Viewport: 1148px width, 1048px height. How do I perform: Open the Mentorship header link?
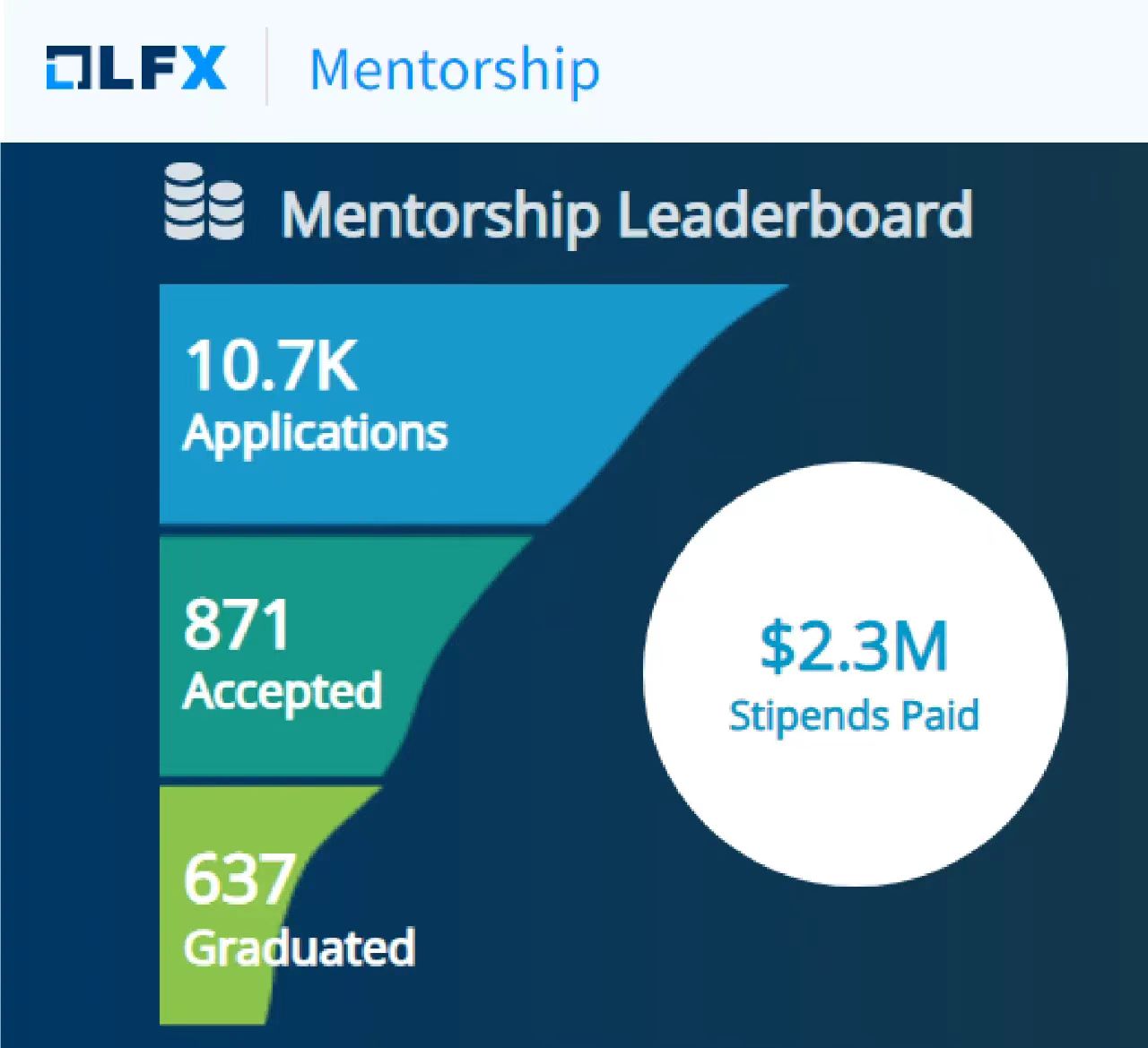[454, 69]
